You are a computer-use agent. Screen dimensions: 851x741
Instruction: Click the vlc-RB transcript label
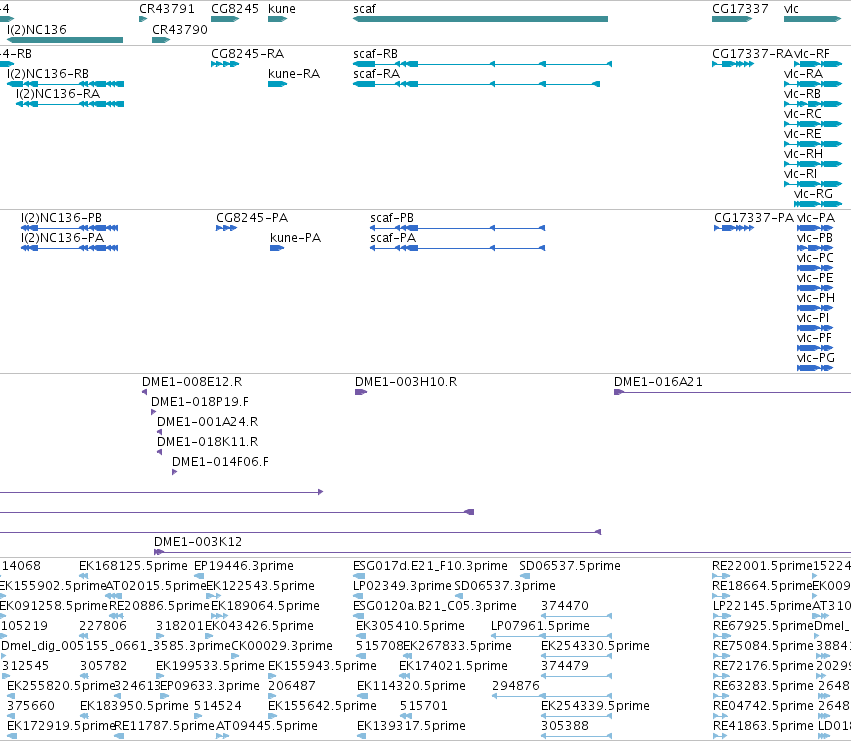802,94
